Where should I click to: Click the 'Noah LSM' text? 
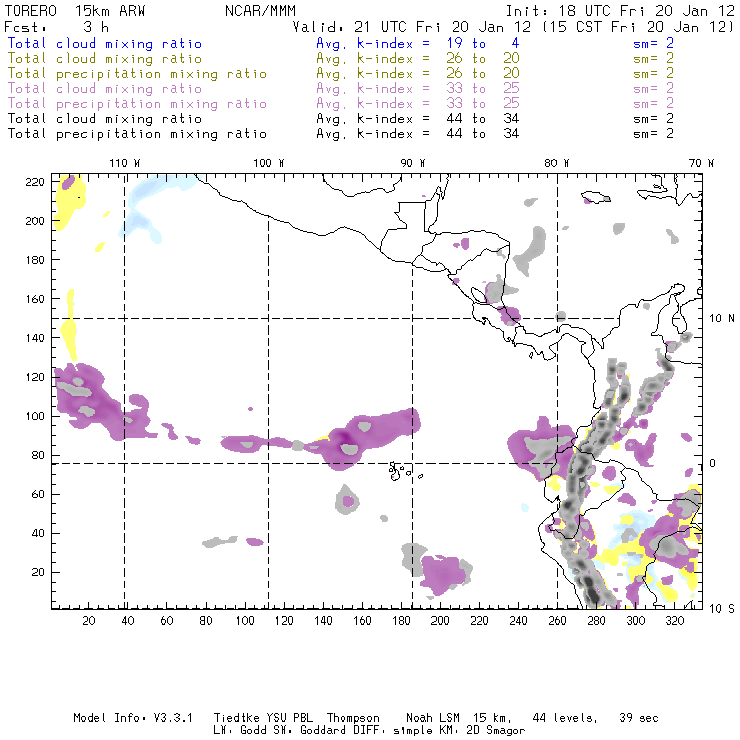tap(433, 718)
